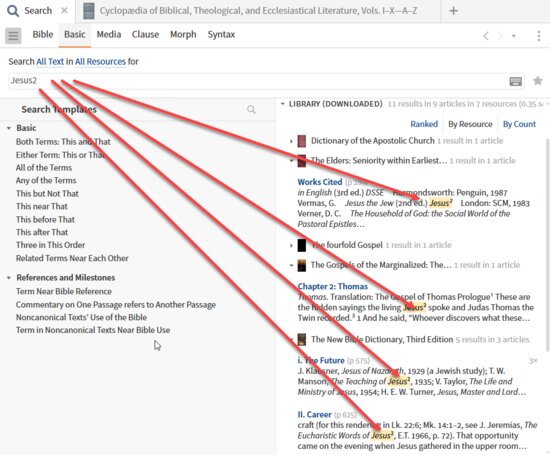Screen dimensions: 550x455
Task: Switch to Bible search type
Action: coord(43,34)
